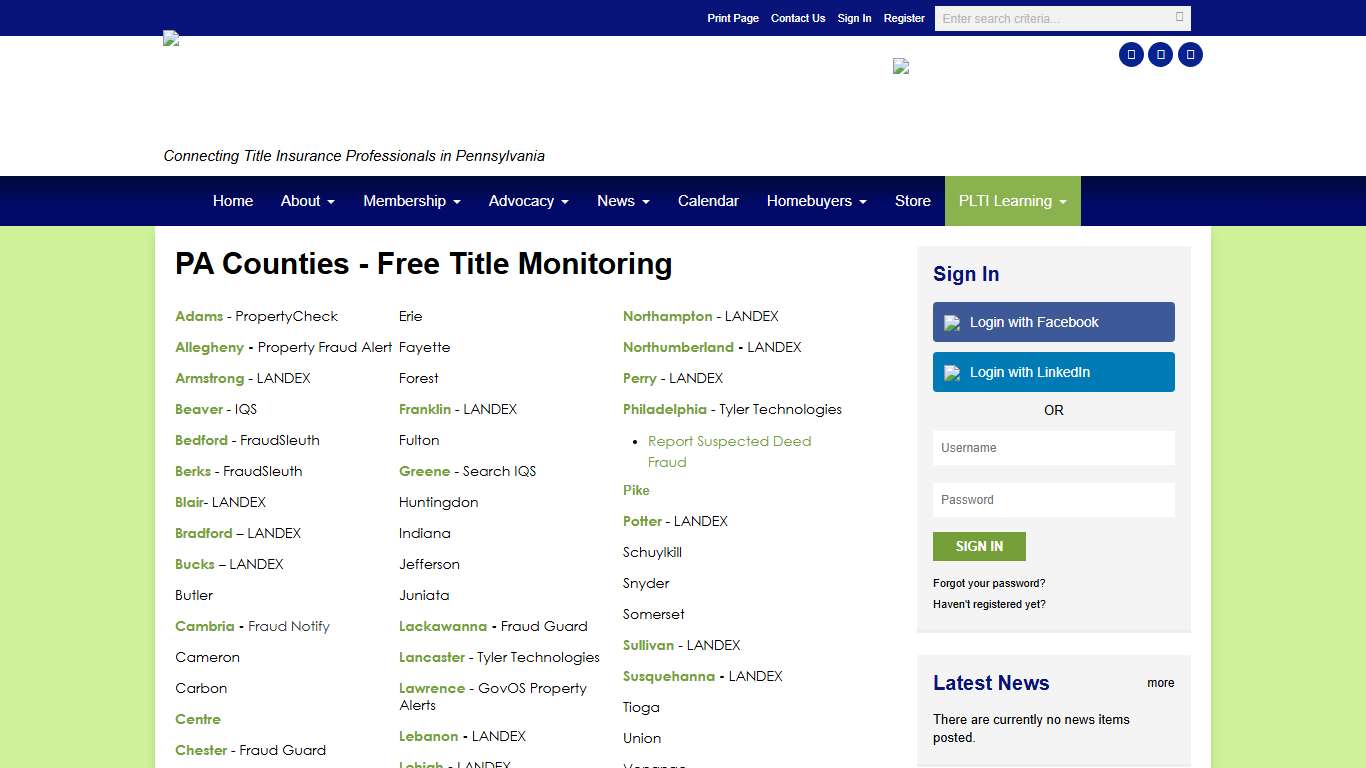Click the middle social media icon in header

click(x=1161, y=54)
